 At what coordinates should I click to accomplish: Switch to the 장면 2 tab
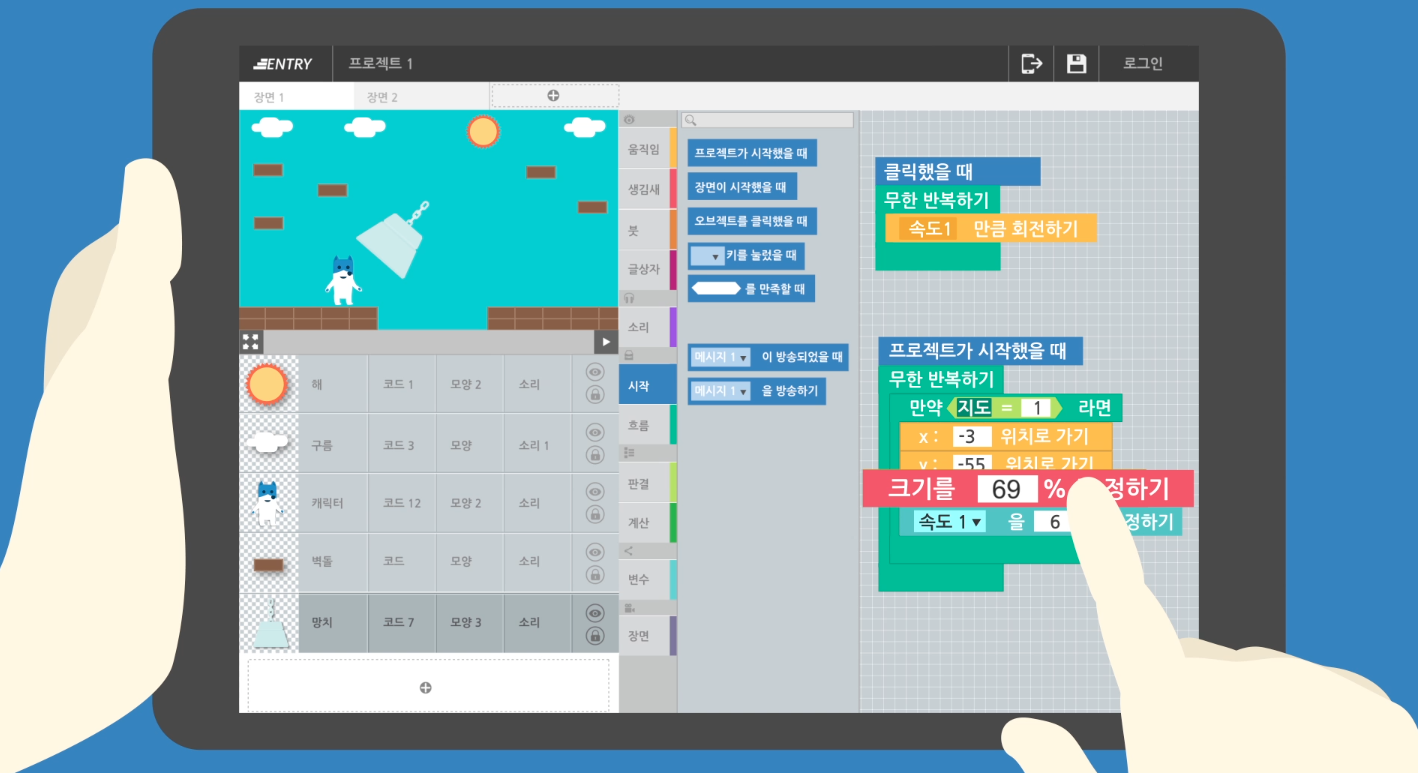point(382,97)
